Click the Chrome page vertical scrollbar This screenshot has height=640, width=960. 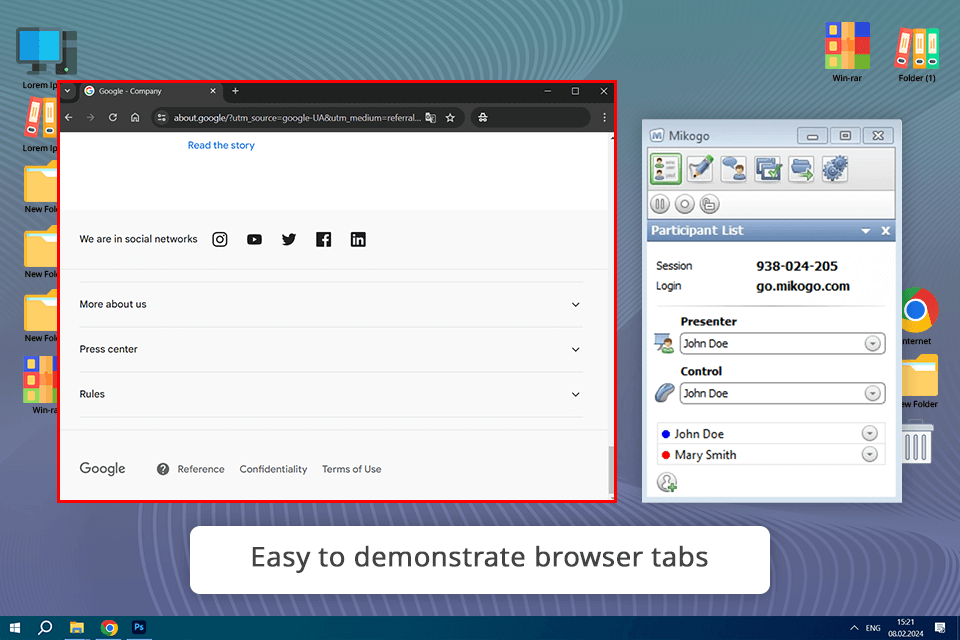(x=610, y=470)
